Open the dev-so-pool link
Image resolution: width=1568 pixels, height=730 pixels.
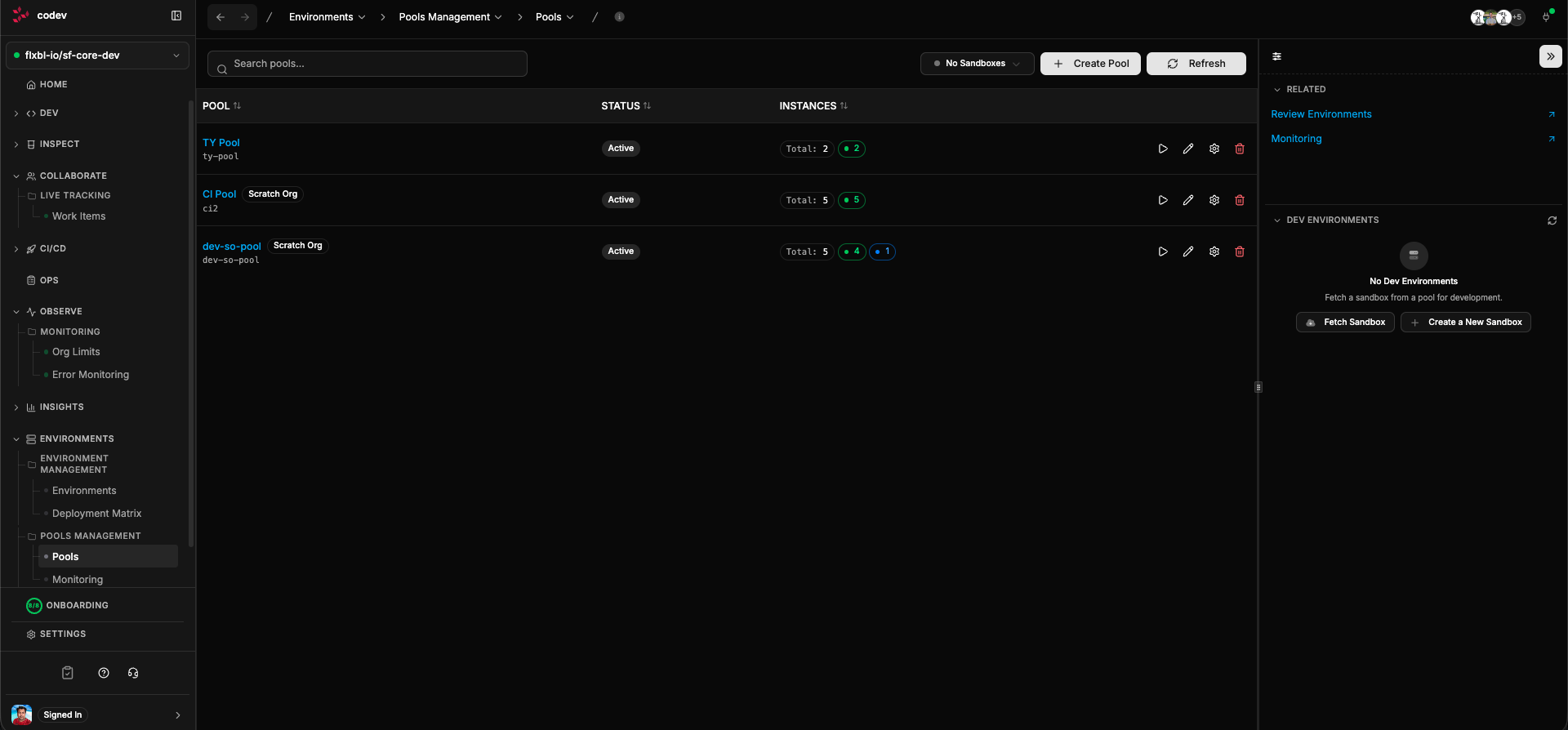point(232,247)
